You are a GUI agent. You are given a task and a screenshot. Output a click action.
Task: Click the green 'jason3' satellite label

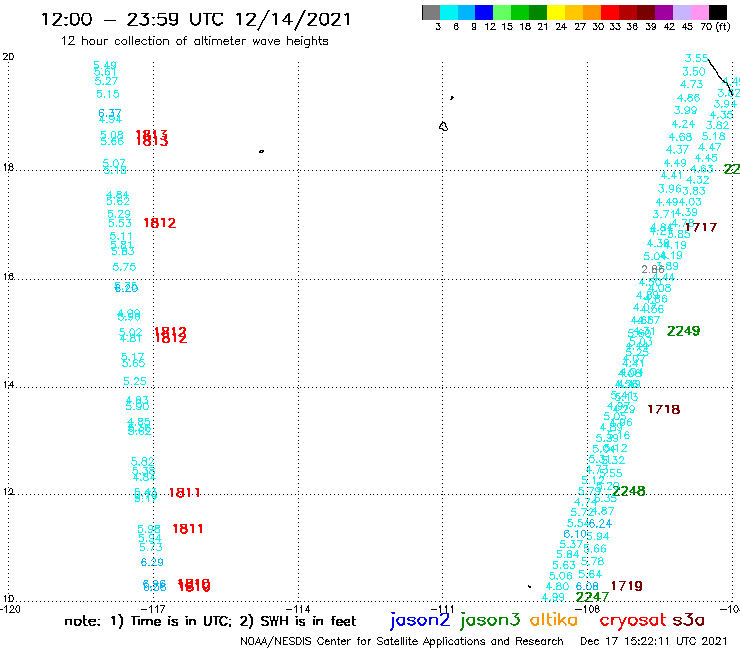pos(490,620)
